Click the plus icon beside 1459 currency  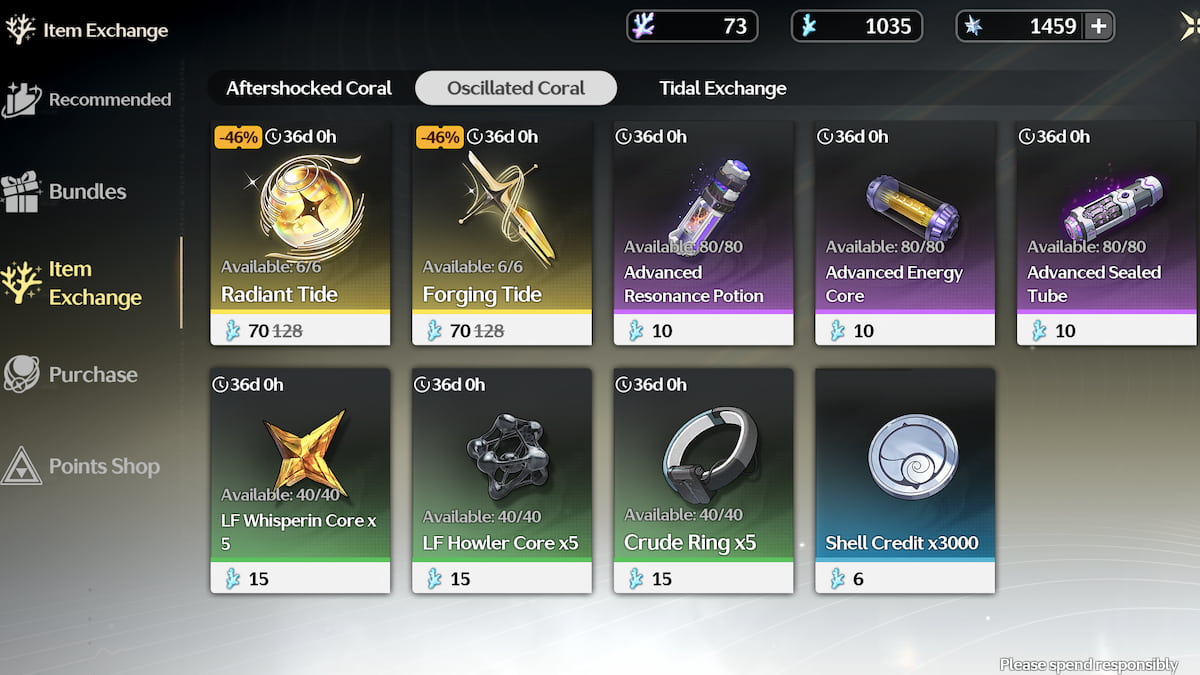pos(1099,26)
